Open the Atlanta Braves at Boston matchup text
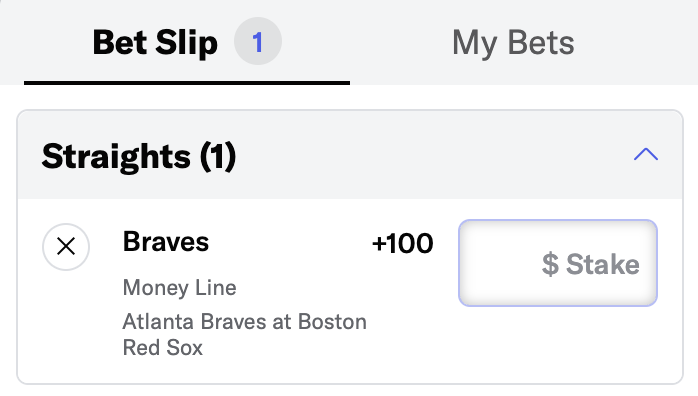Viewport: 698px width, 396px height. coord(244,321)
